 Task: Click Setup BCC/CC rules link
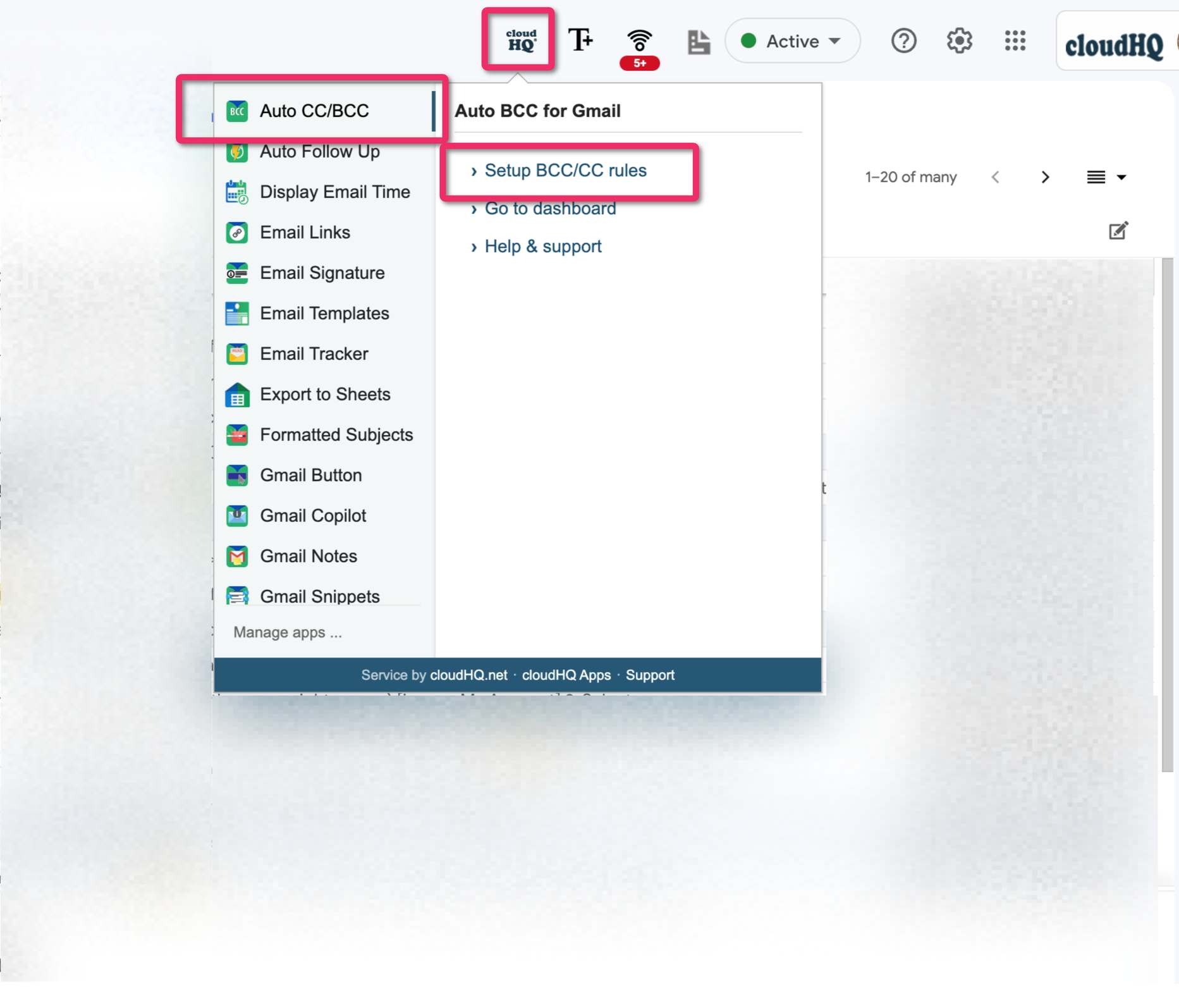pos(565,171)
